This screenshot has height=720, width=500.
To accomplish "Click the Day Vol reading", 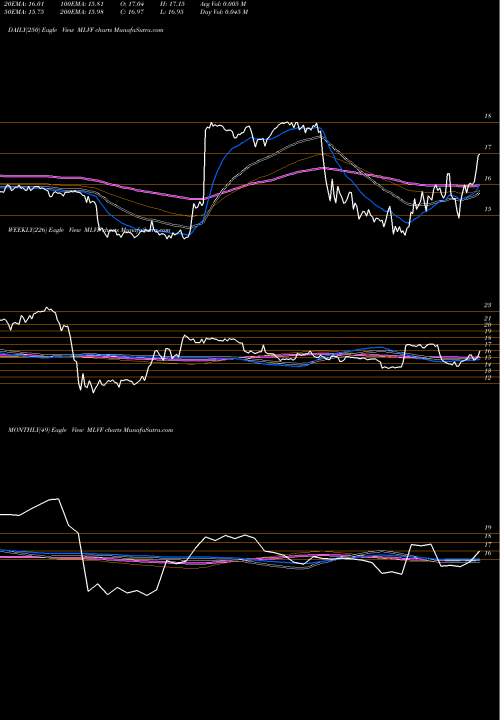I will pyautogui.click(x=224, y=12).
